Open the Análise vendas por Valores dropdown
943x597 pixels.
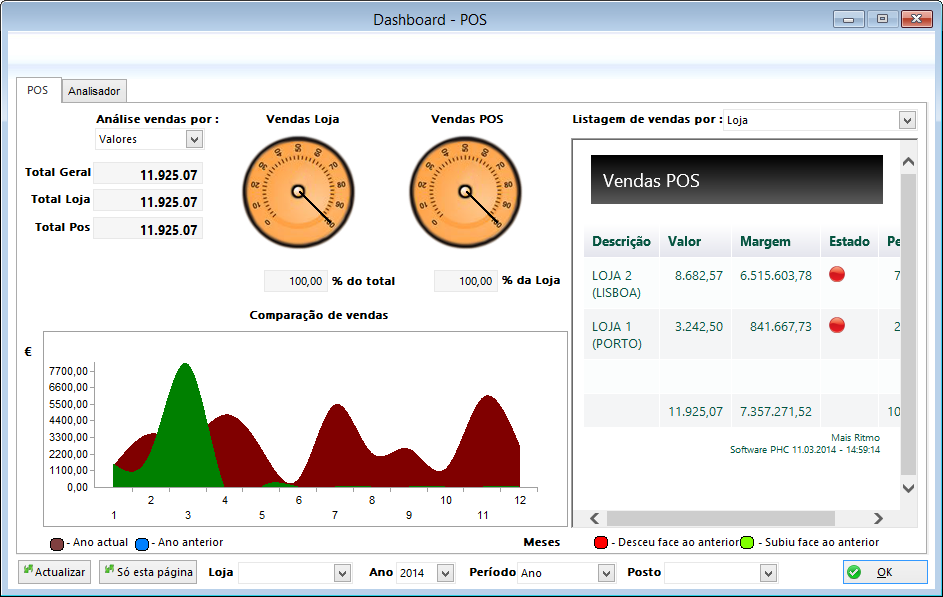coord(194,139)
